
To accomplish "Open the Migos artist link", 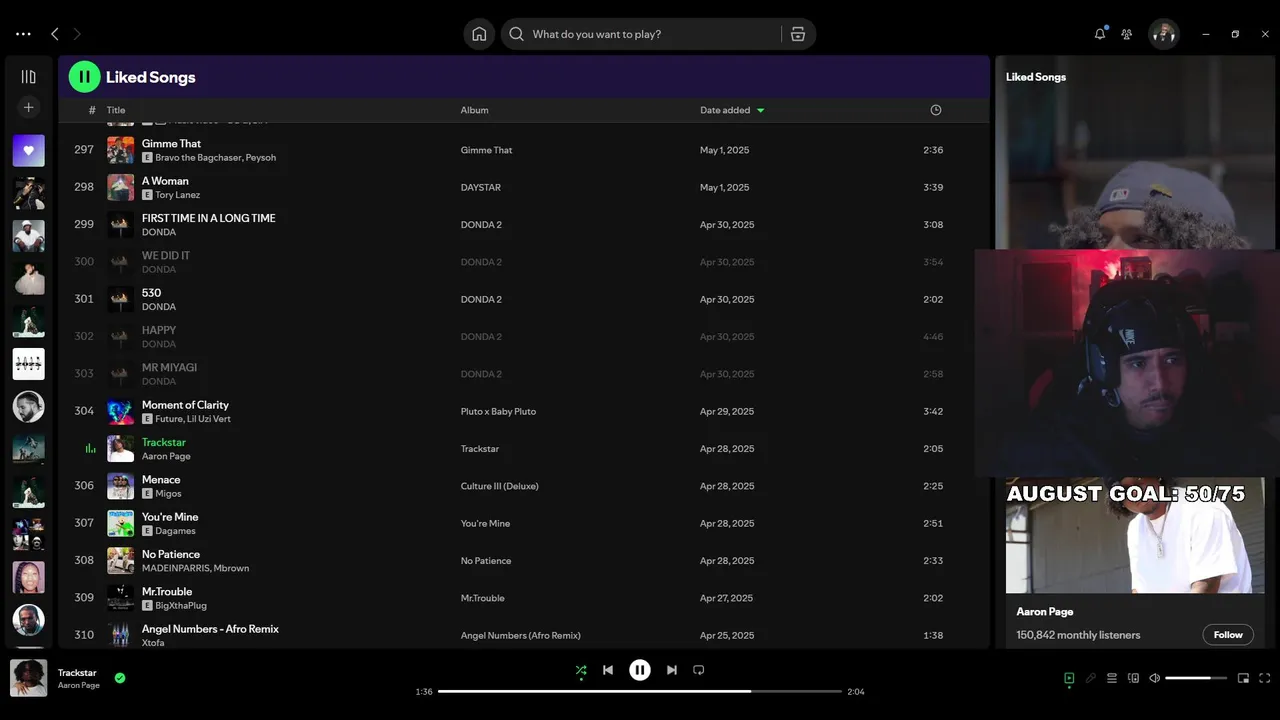I will coord(168,494).
